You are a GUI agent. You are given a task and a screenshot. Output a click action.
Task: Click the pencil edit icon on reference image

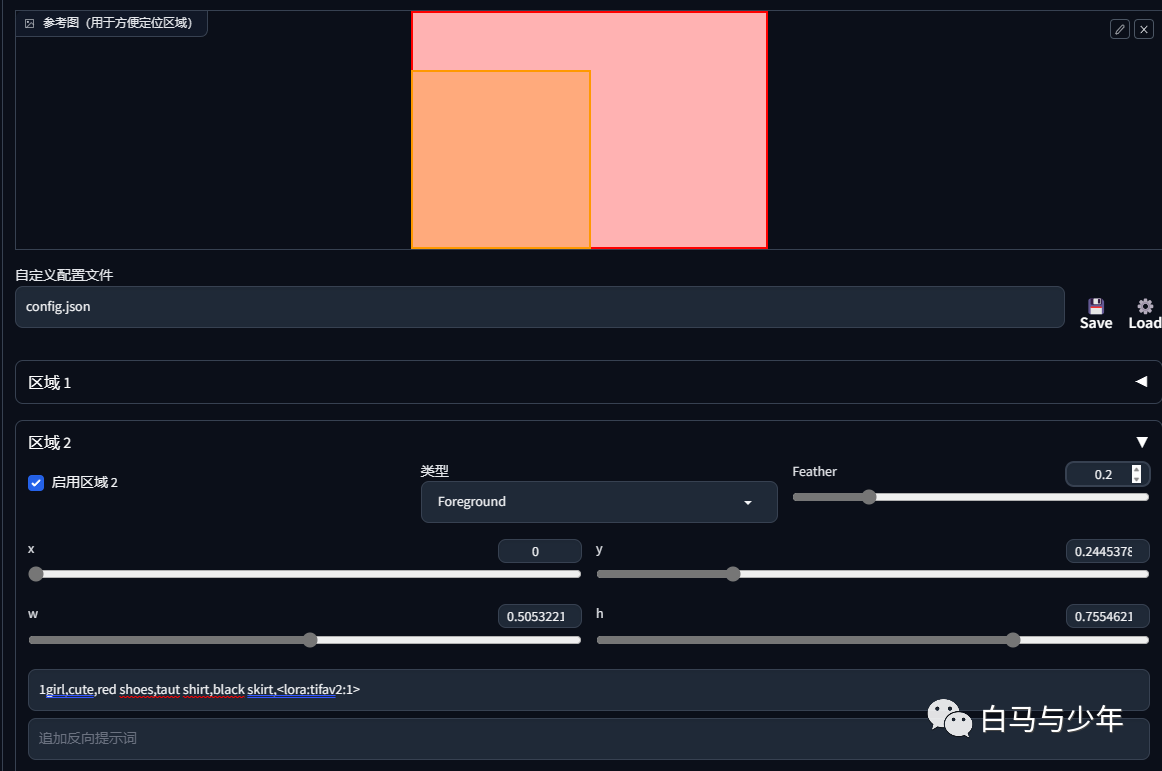(x=1120, y=29)
